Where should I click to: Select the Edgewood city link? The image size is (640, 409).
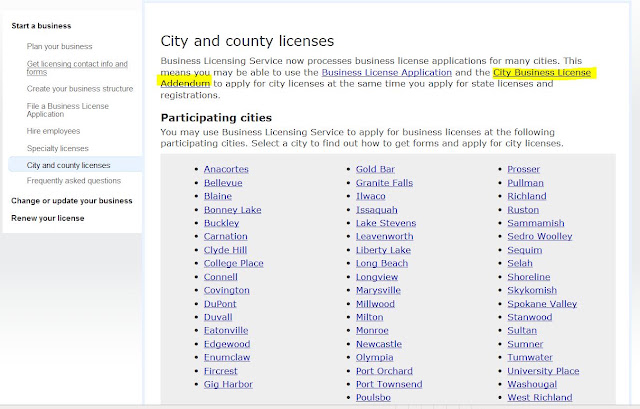coord(227,345)
